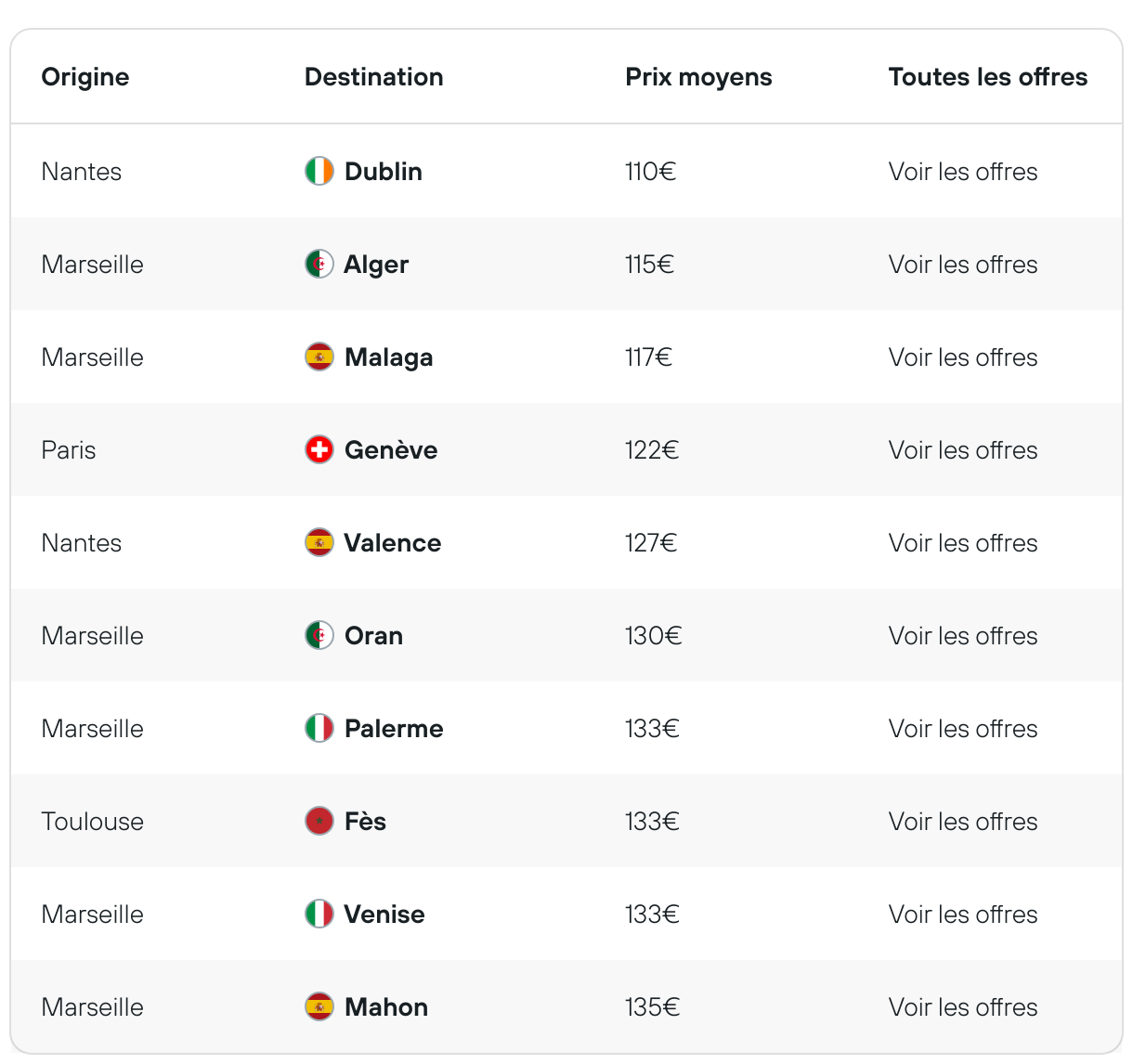Select the Valence destination name
Viewport: 1133px width, 1064px height.
393,543
